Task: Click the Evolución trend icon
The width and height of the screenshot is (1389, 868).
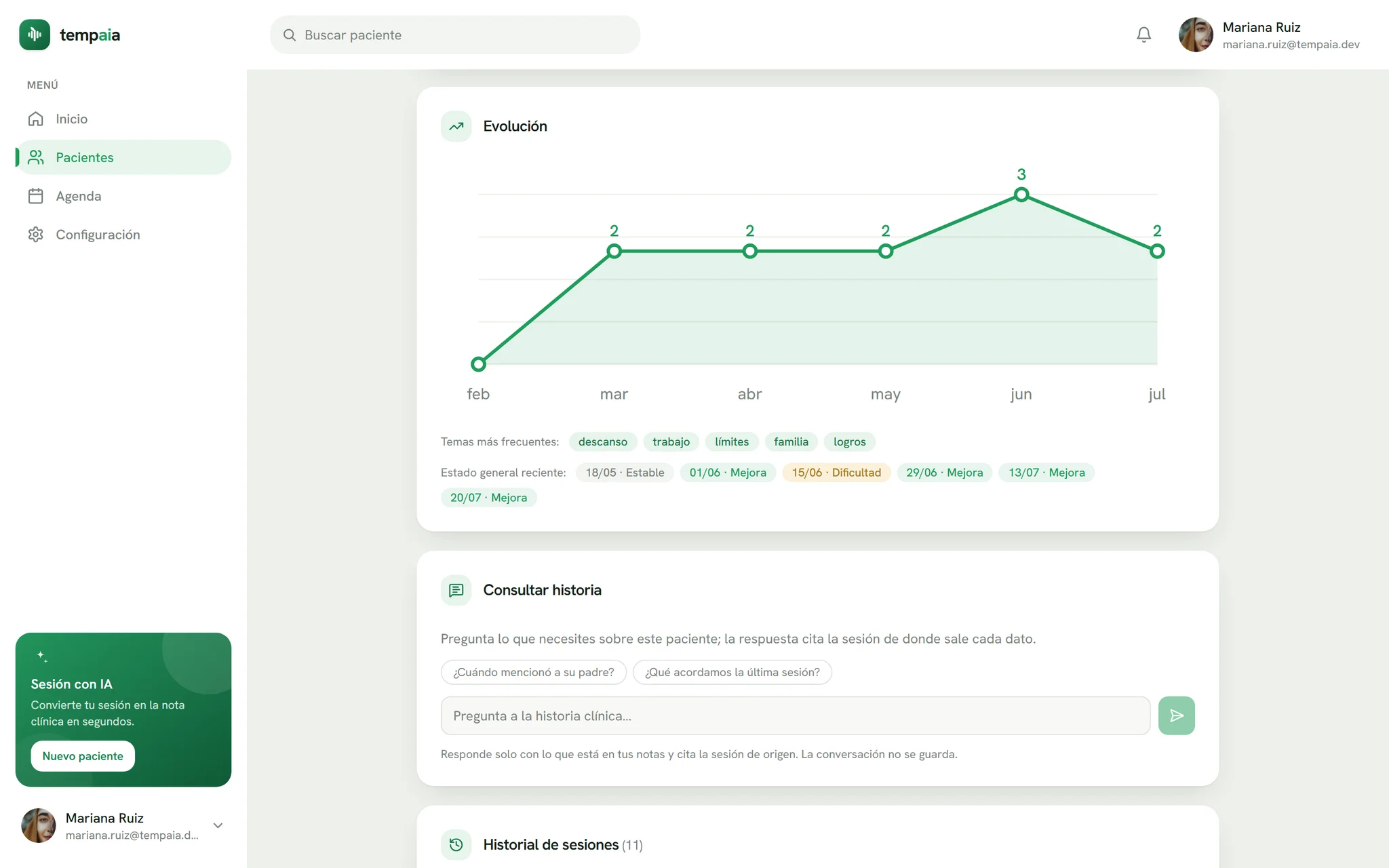Action: [456, 126]
